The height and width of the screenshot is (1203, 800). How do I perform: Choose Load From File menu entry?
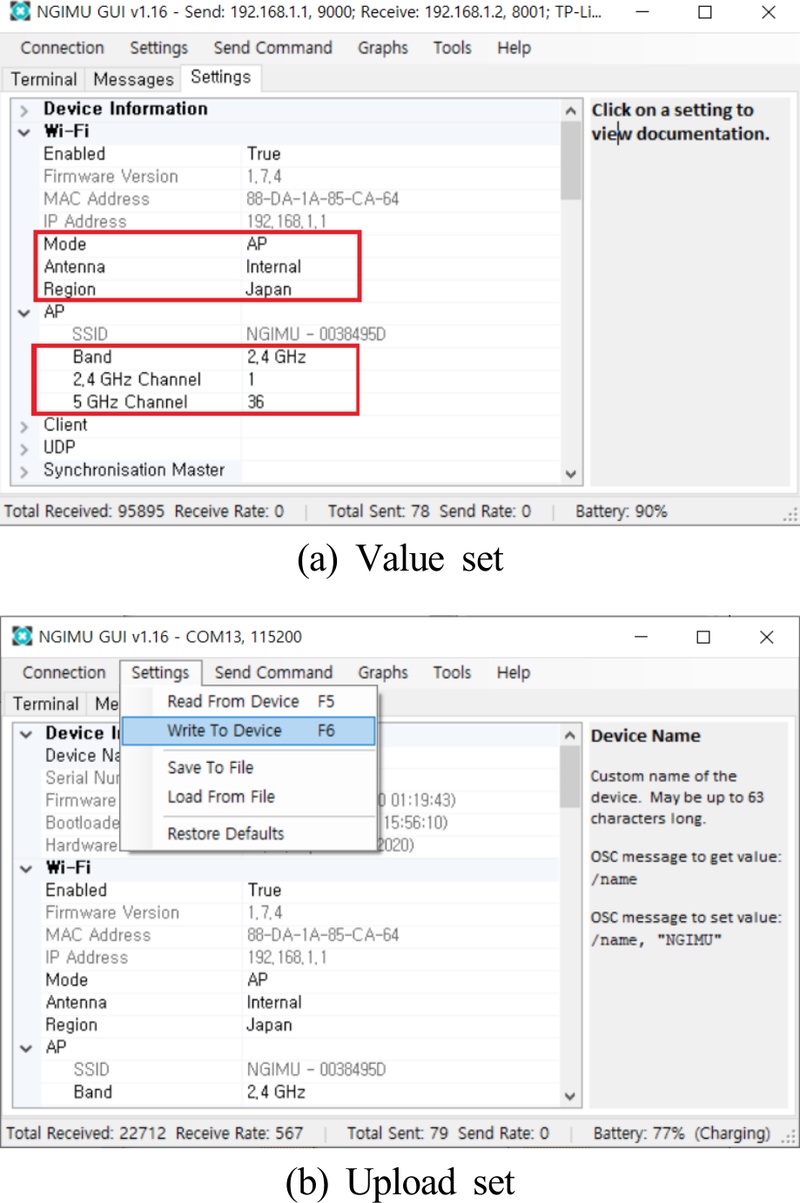pyautogui.click(x=248, y=797)
